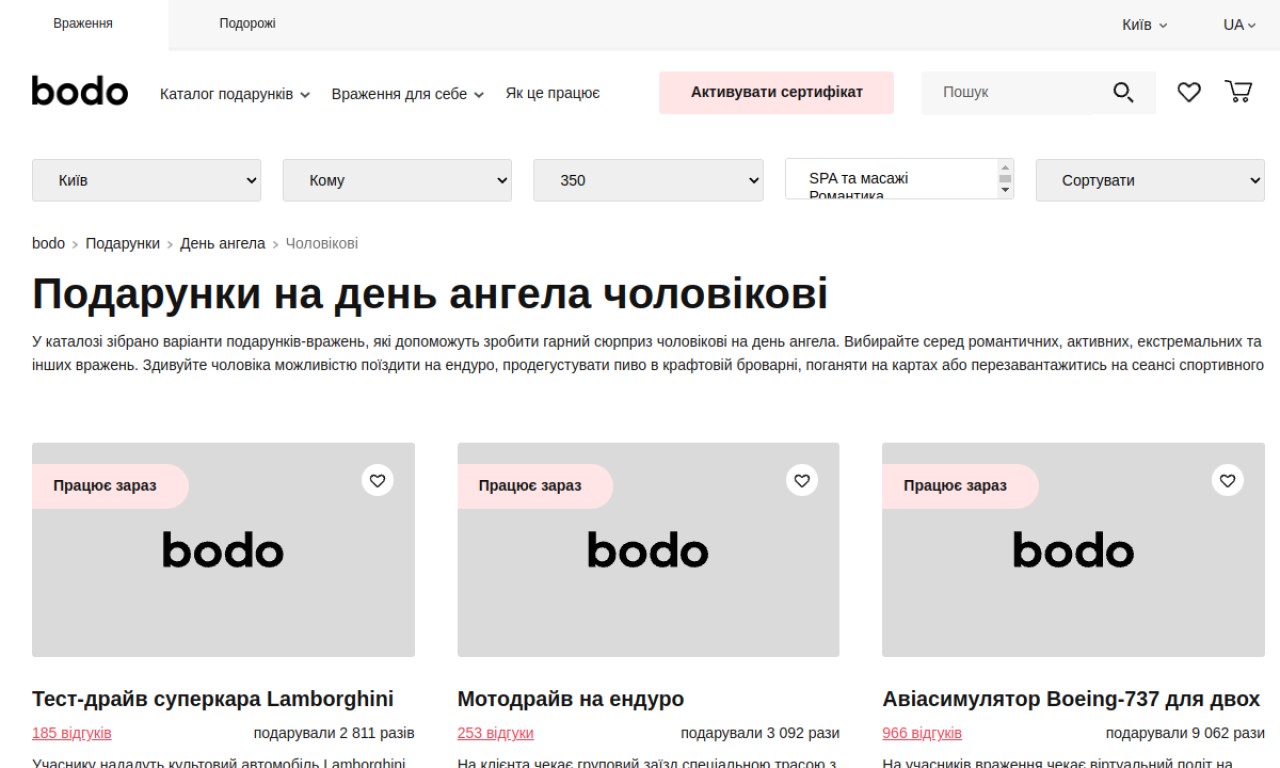This screenshot has width=1280, height=768.
Task: Open the shopping cart icon
Action: pos(1238,92)
